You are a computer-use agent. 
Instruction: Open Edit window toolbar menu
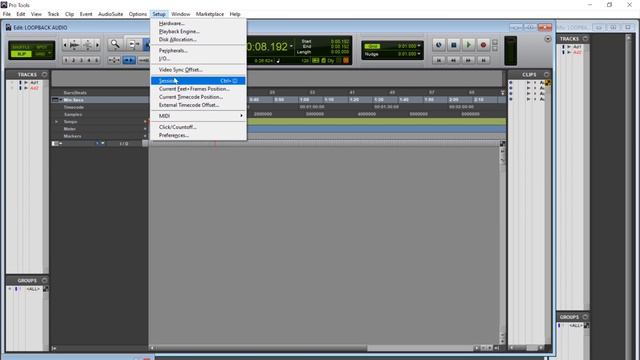click(x=548, y=39)
